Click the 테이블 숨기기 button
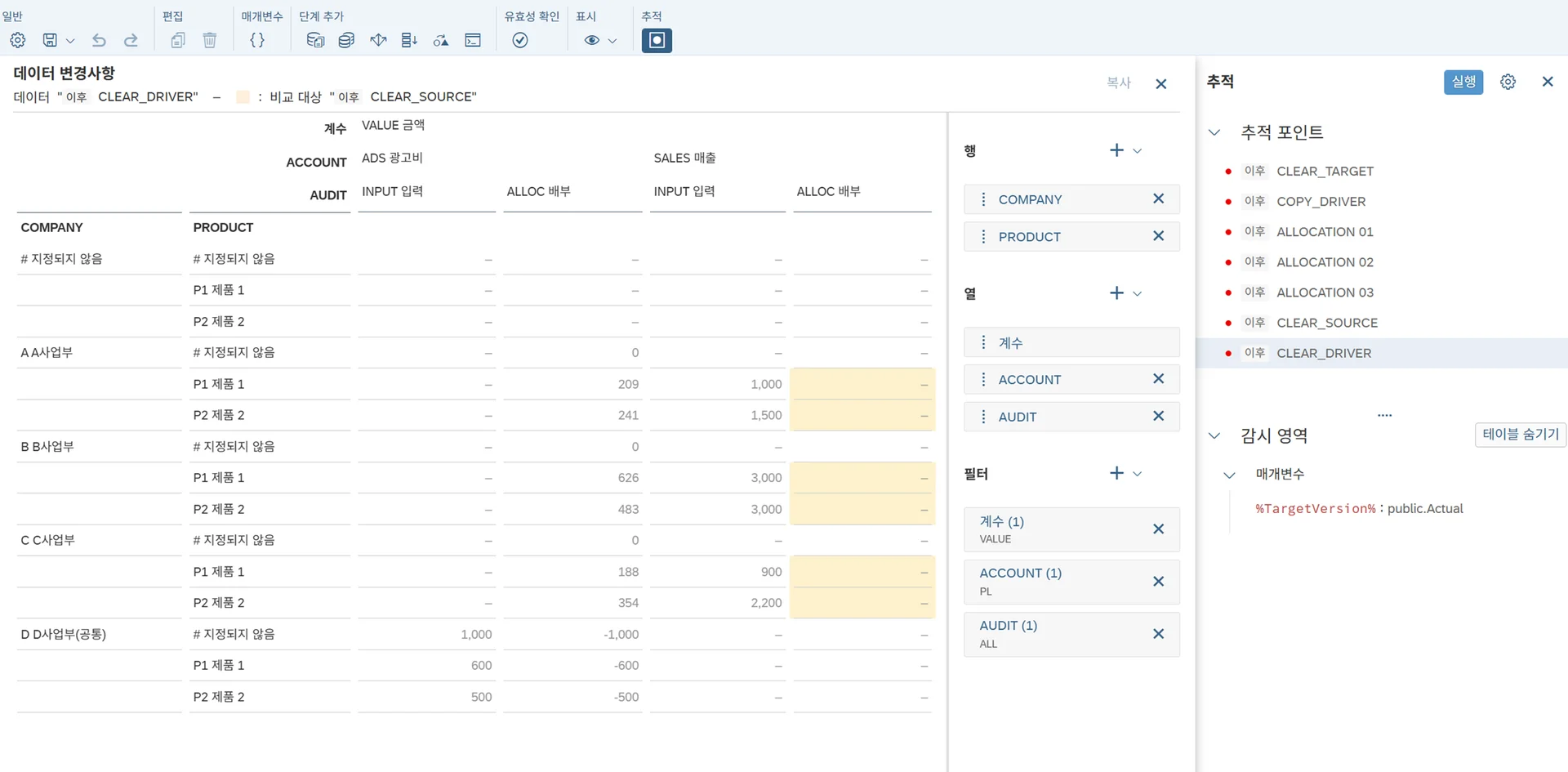 [x=1520, y=435]
